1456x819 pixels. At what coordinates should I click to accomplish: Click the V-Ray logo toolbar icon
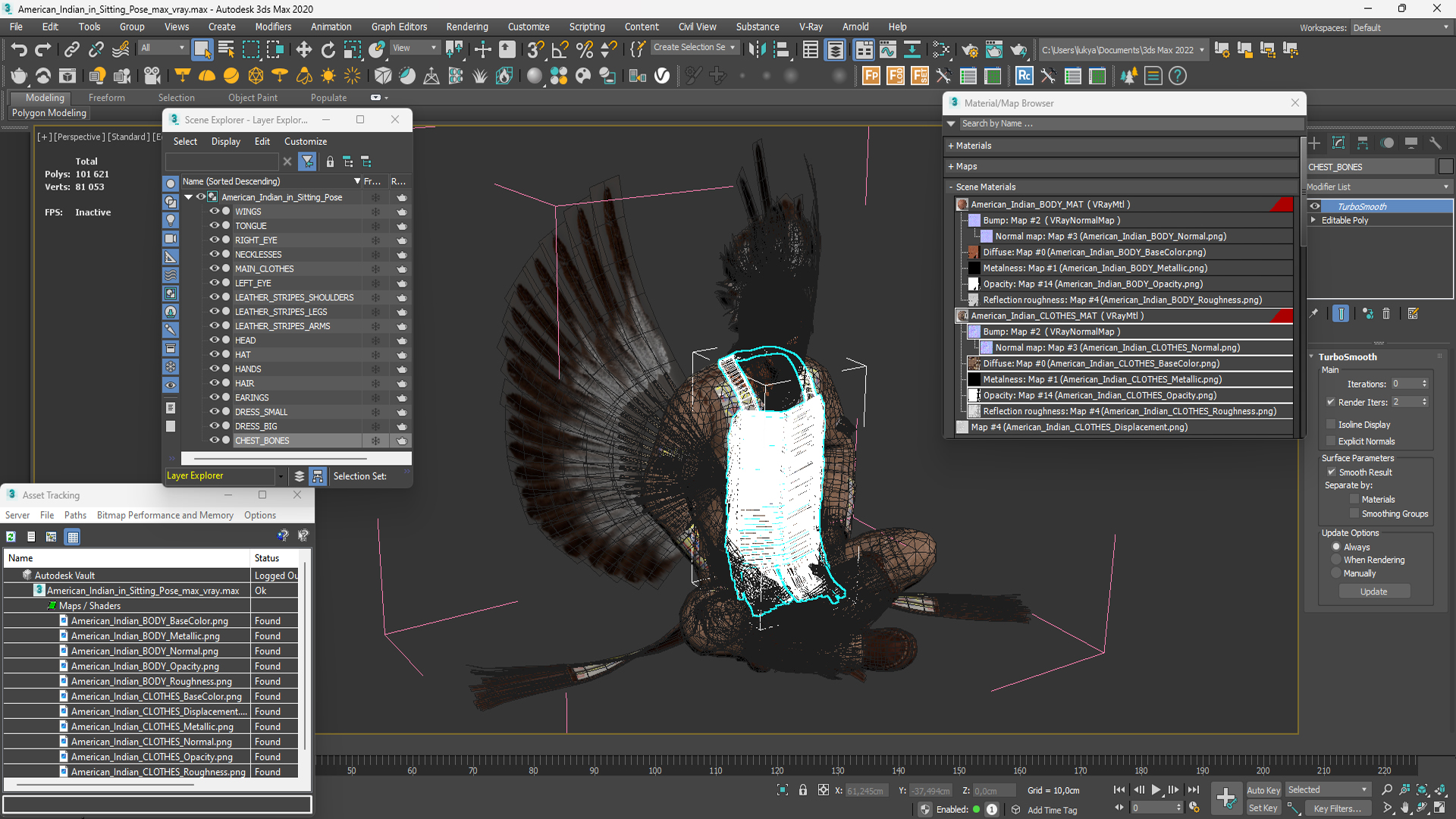pyautogui.click(x=662, y=76)
